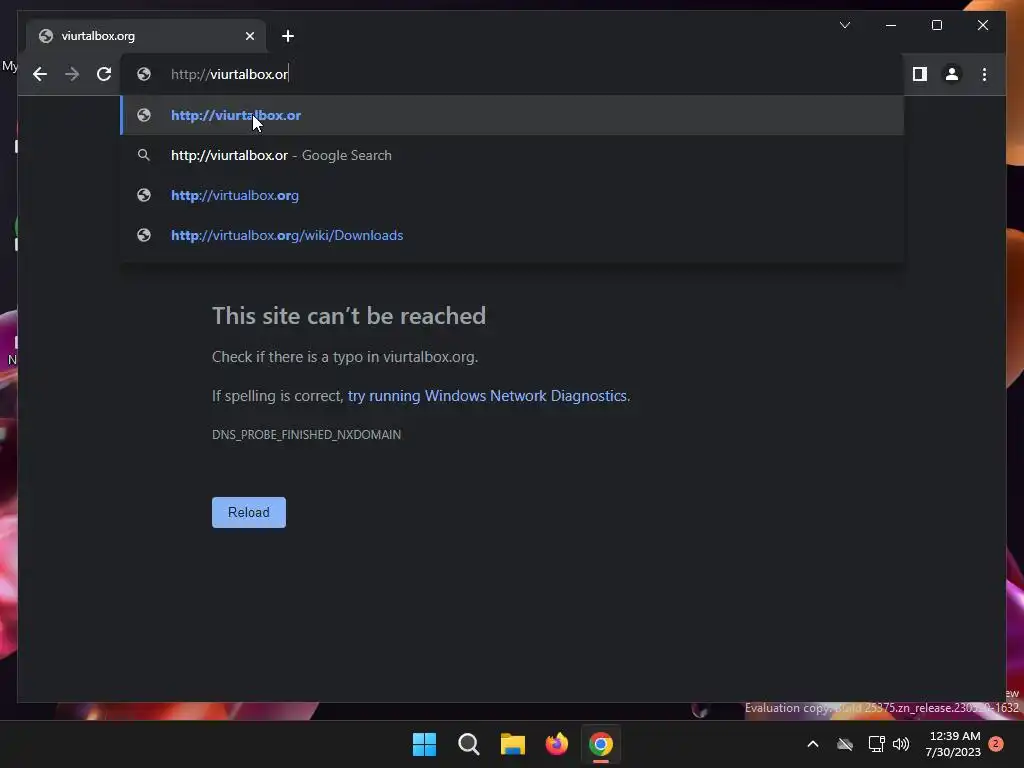
Task: Toggle the side panel icon
Action: point(920,74)
